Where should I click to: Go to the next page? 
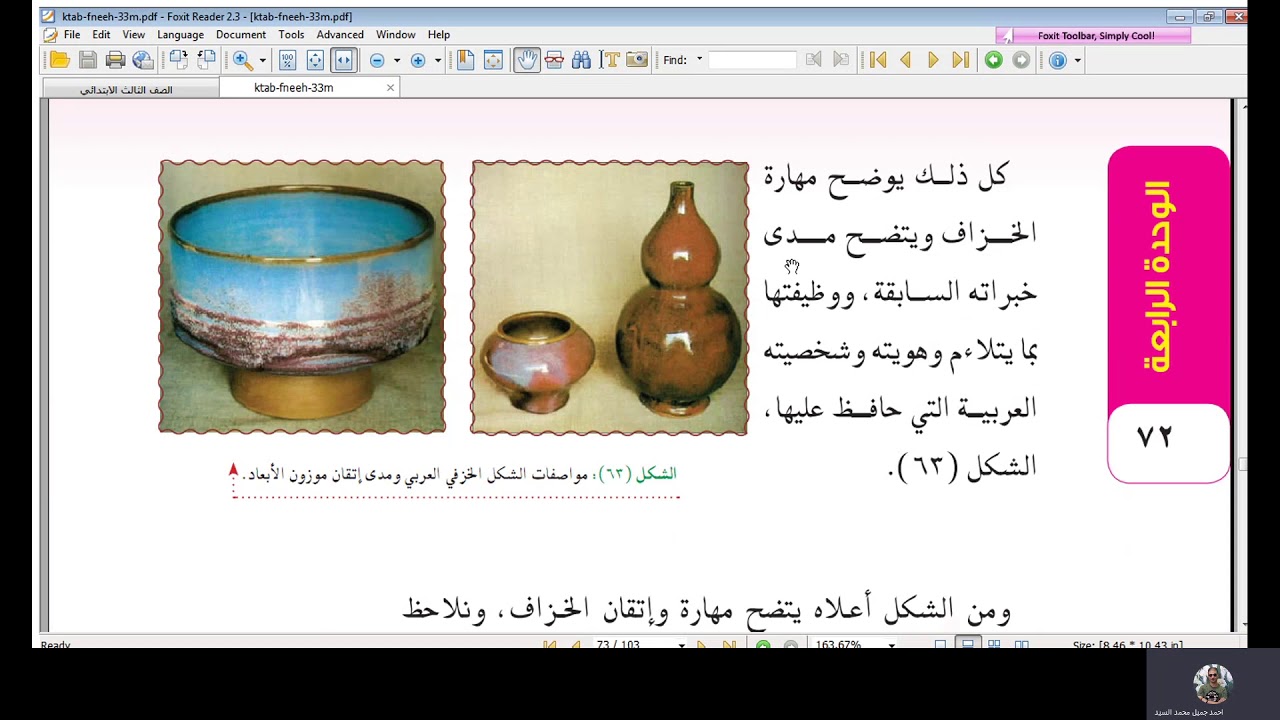(933, 60)
